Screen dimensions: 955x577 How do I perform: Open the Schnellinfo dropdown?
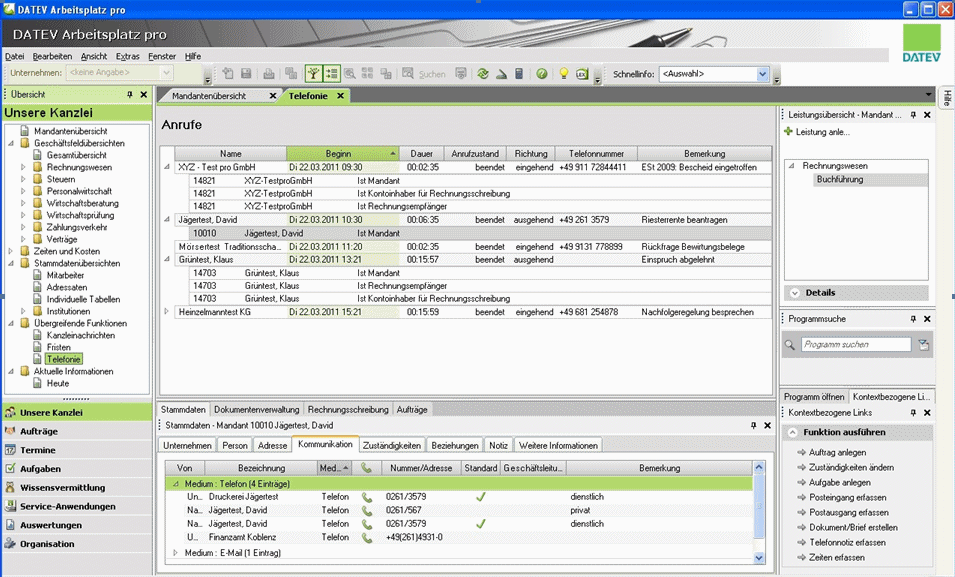[762, 74]
